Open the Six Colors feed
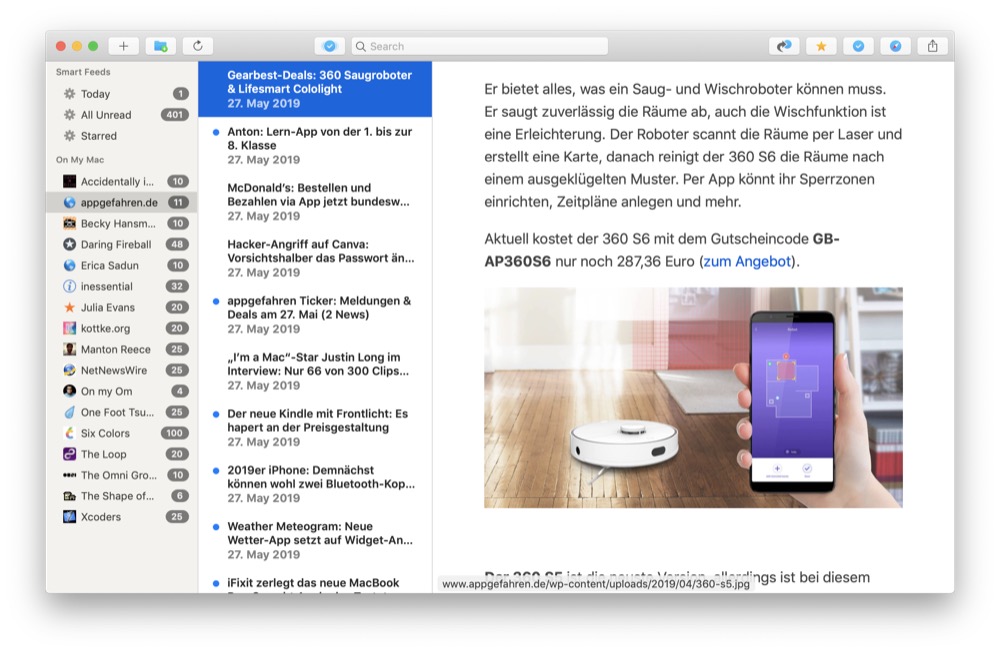 [105, 433]
